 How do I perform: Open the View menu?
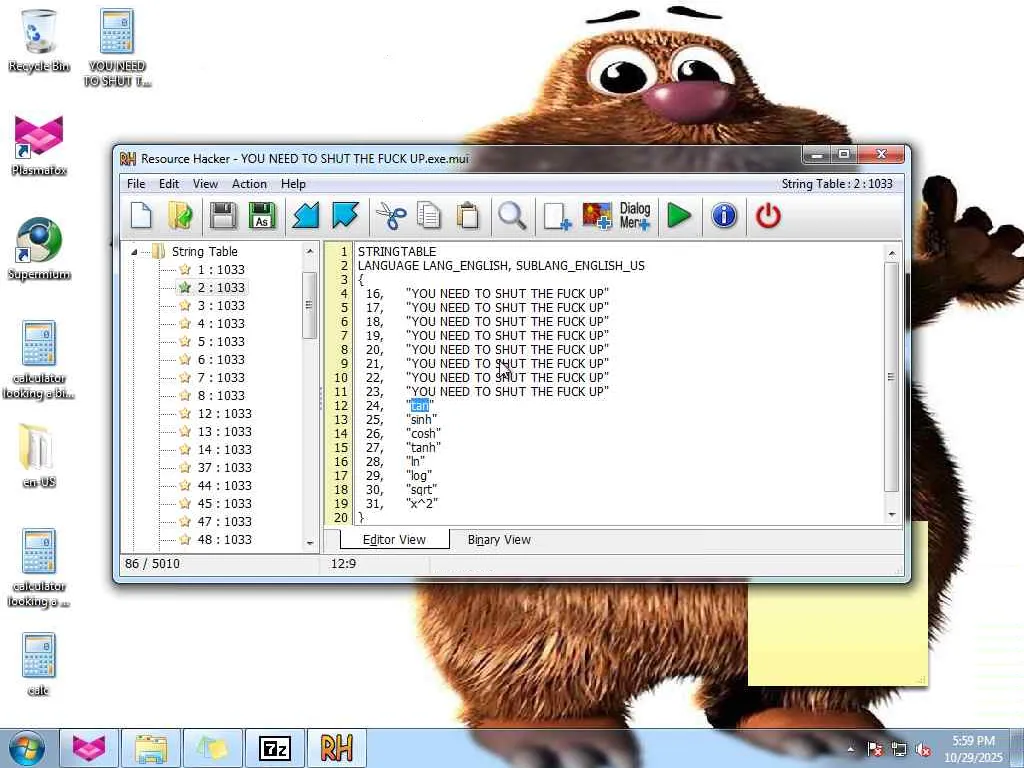coord(205,184)
